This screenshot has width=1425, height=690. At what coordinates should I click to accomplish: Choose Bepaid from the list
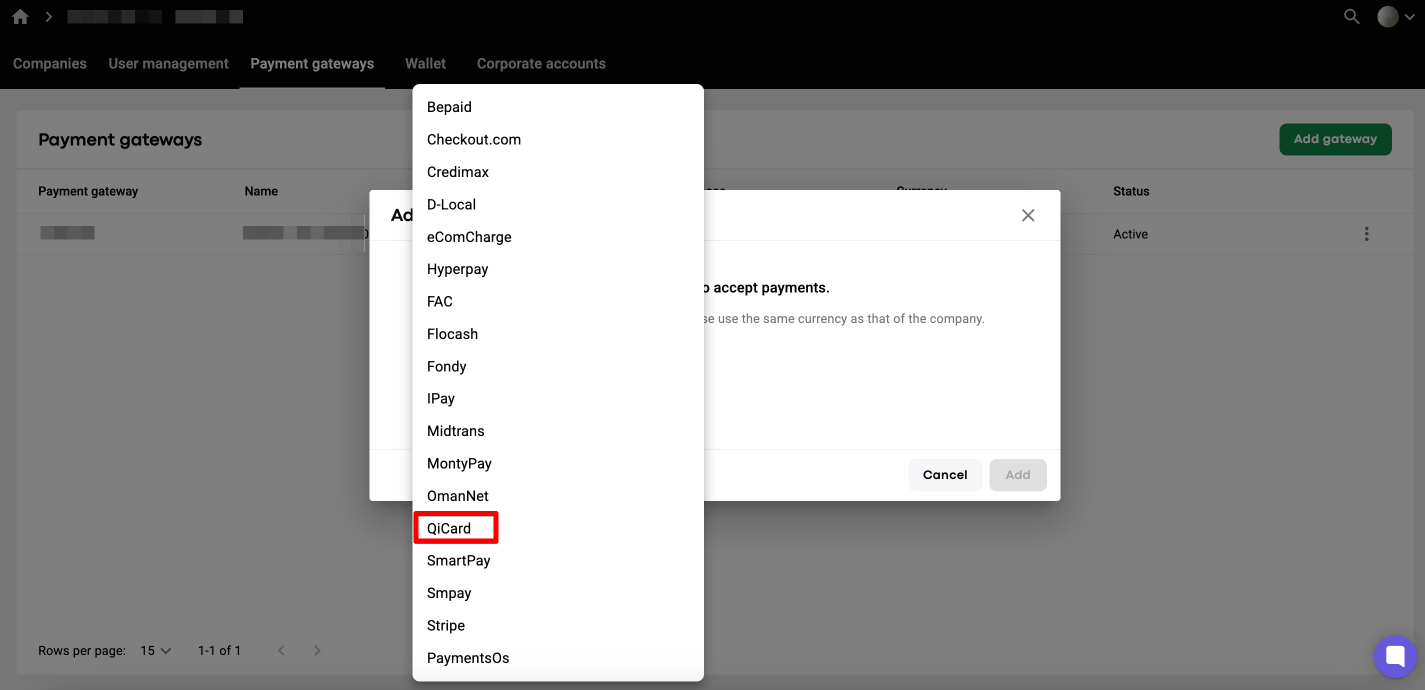point(558,107)
